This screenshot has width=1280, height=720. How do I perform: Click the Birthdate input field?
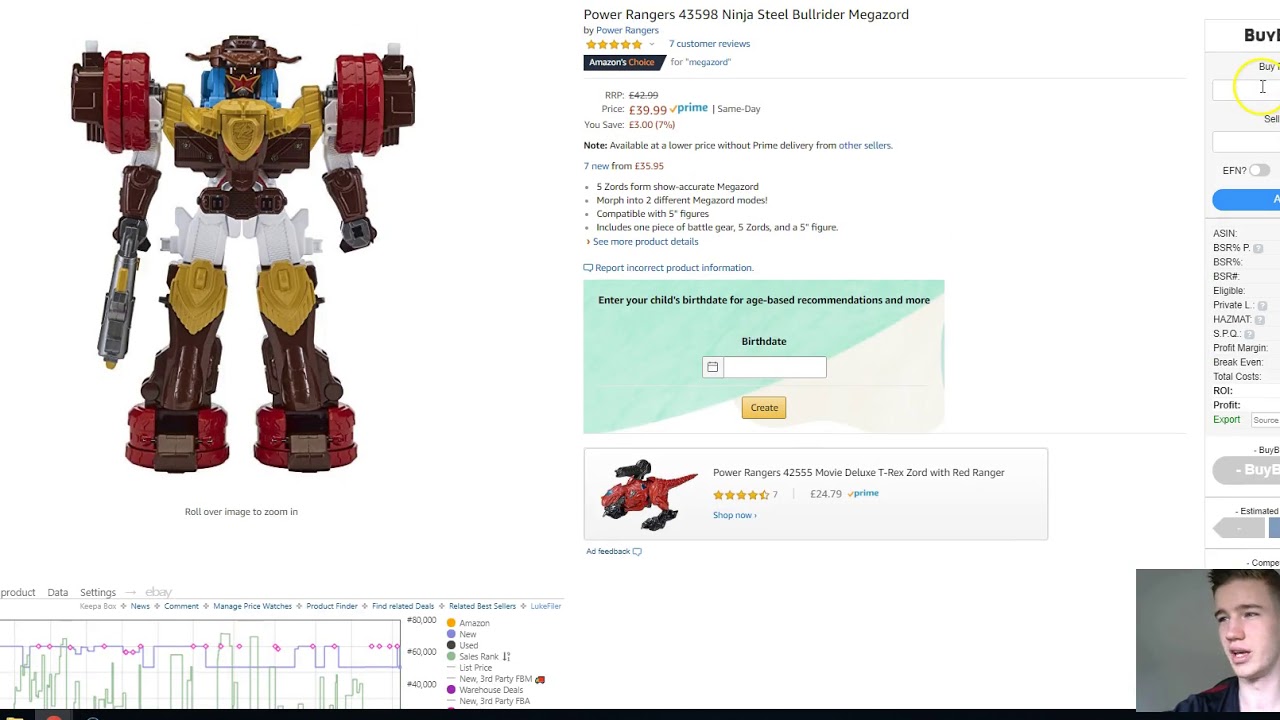pyautogui.click(x=775, y=367)
